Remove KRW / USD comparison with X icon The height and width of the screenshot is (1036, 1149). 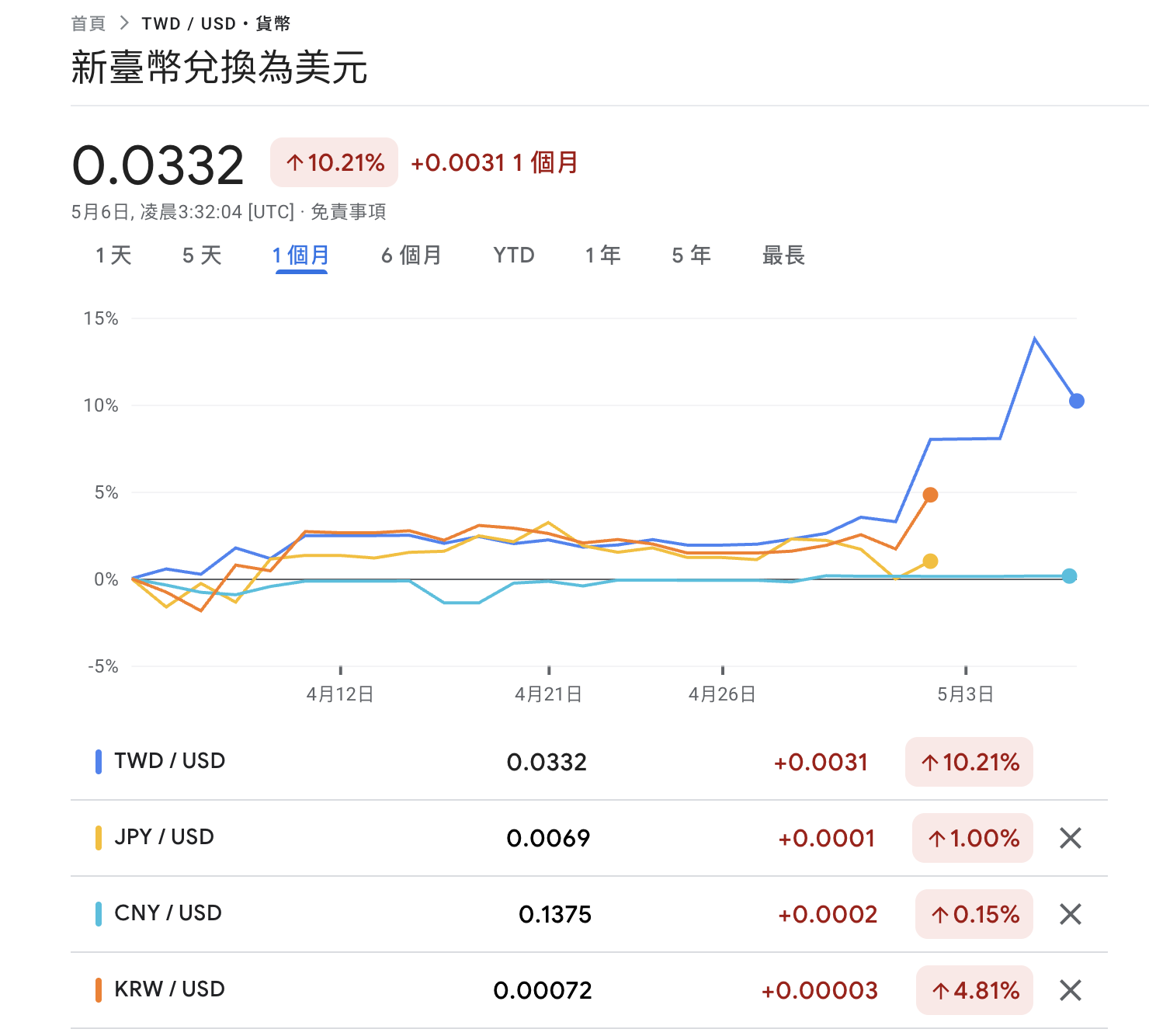coord(1071,990)
